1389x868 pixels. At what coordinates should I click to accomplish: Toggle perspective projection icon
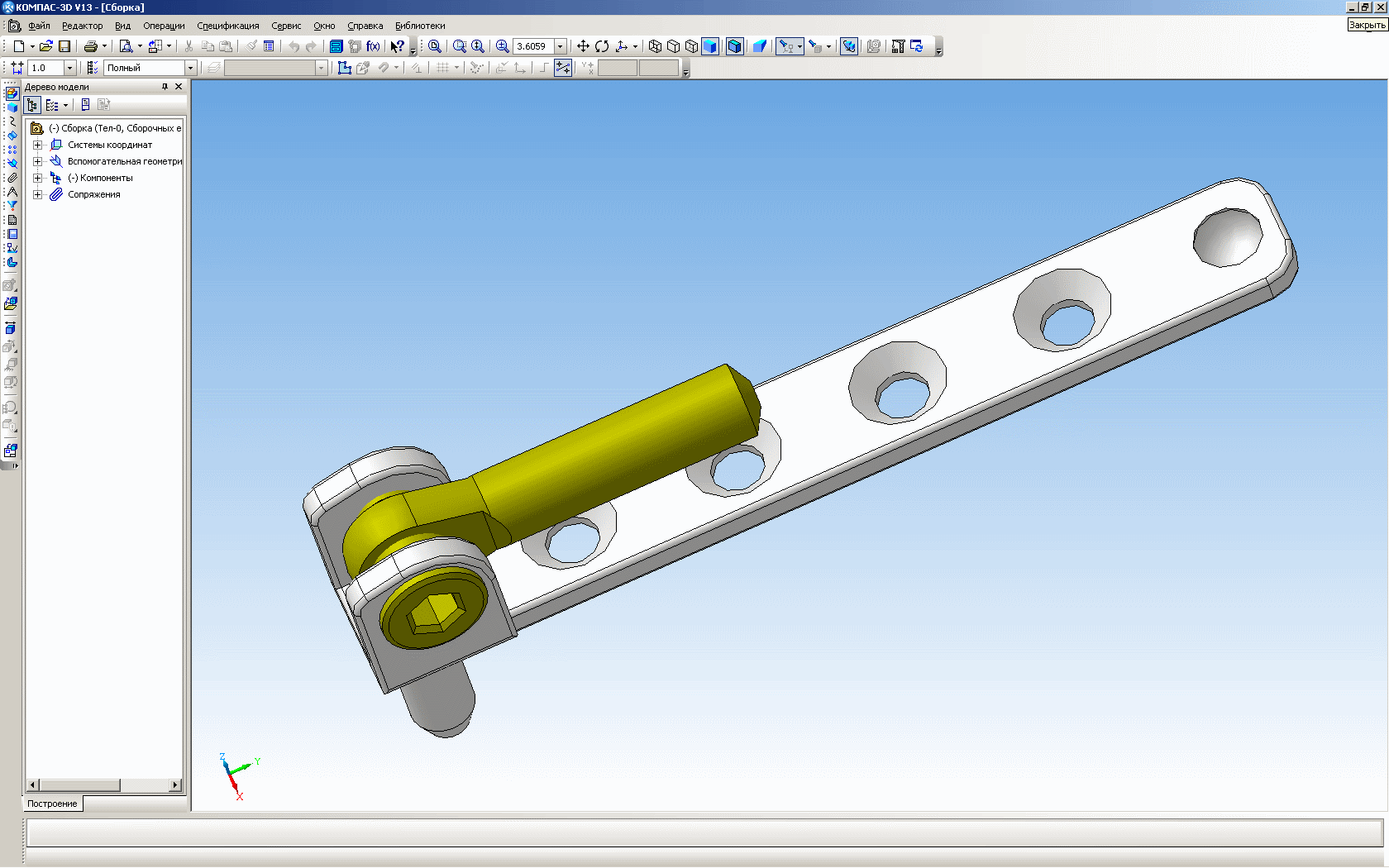tap(759, 46)
